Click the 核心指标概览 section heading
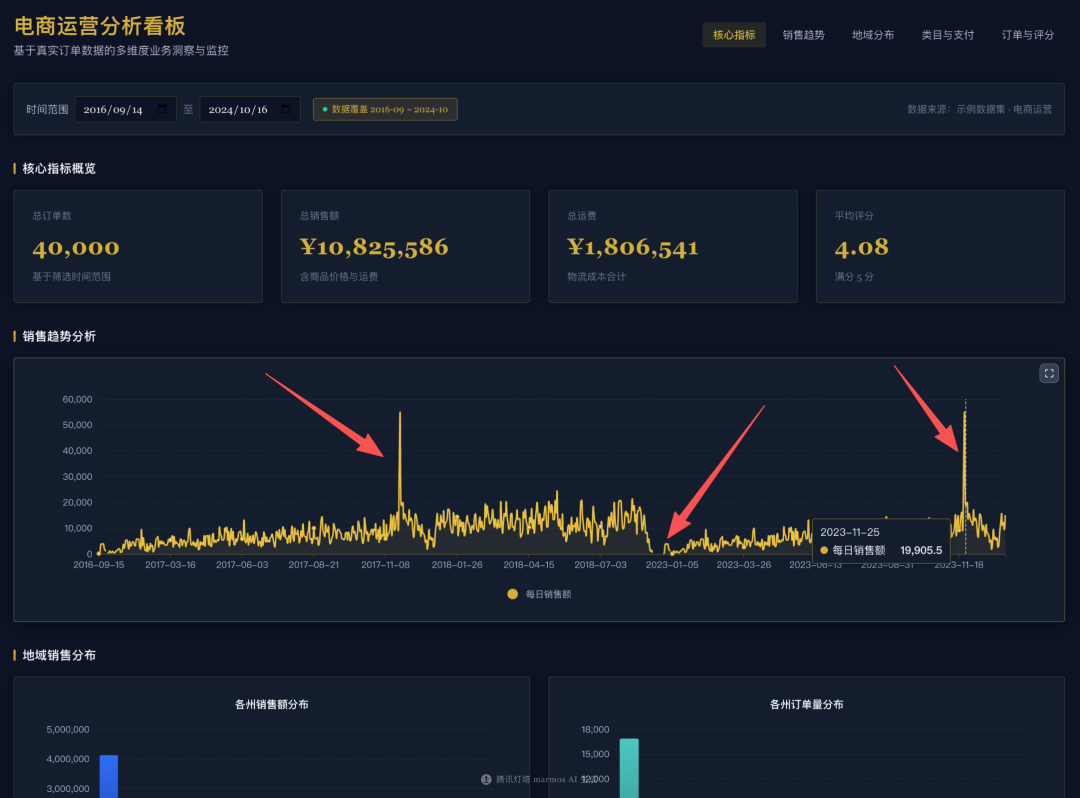 coord(59,169)
